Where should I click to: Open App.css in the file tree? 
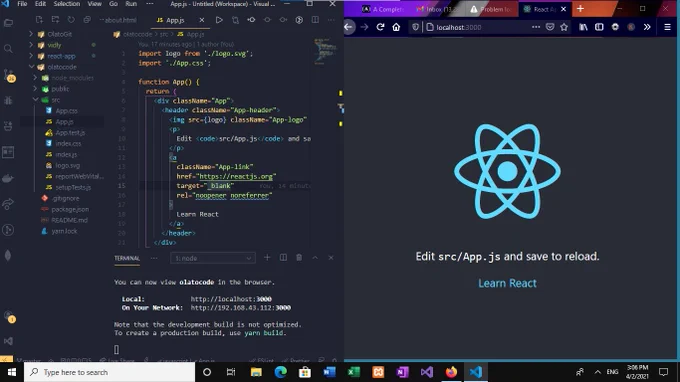coord(66,111)
